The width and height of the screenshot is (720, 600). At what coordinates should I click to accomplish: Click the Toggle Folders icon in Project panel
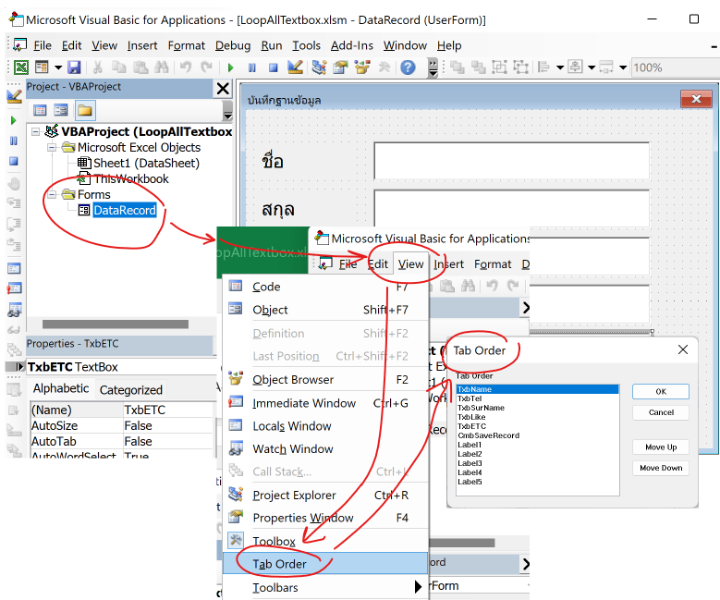(x=85, y=110)
